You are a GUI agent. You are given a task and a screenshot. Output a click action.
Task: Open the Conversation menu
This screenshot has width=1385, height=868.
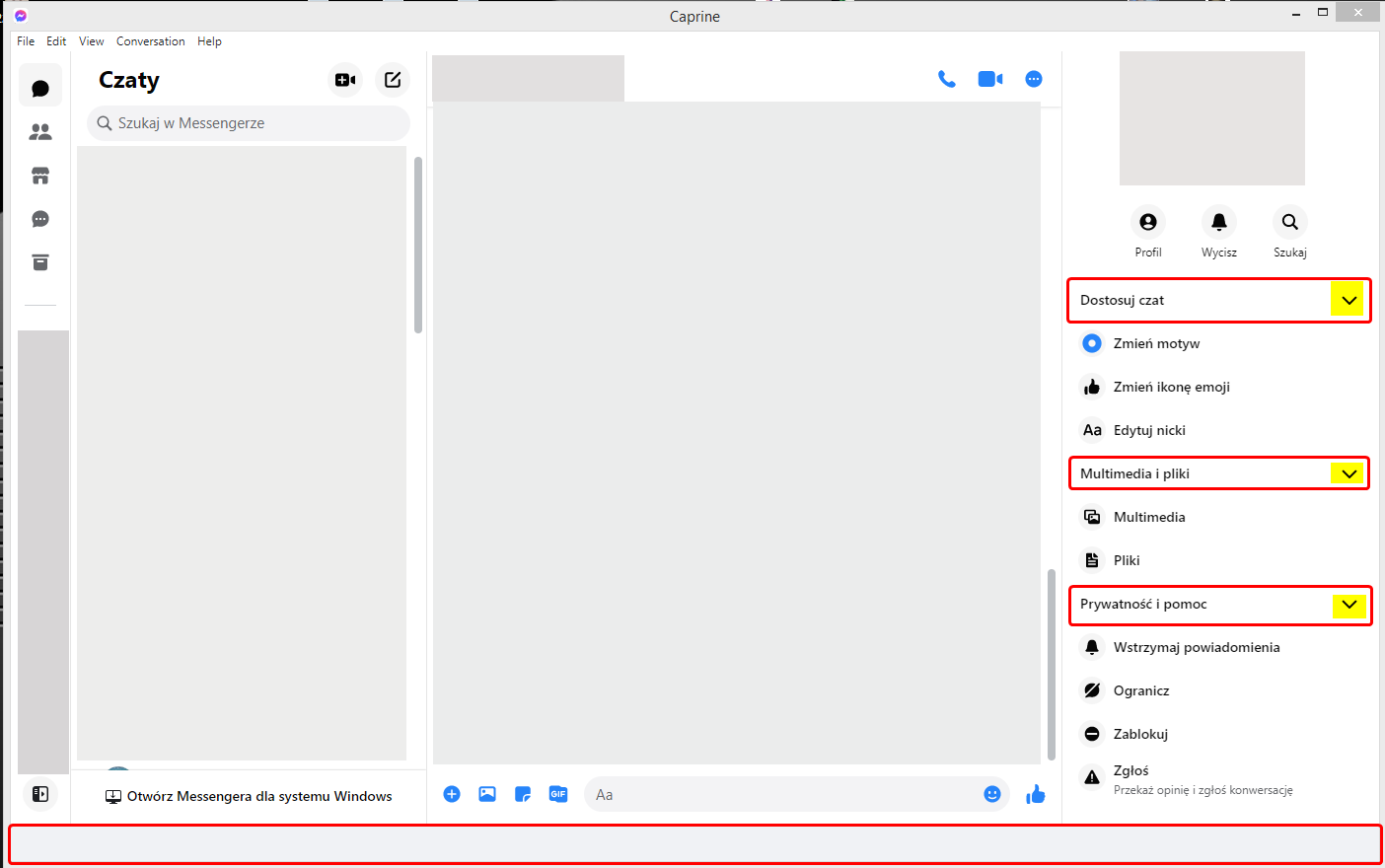[x=150, y=40]
